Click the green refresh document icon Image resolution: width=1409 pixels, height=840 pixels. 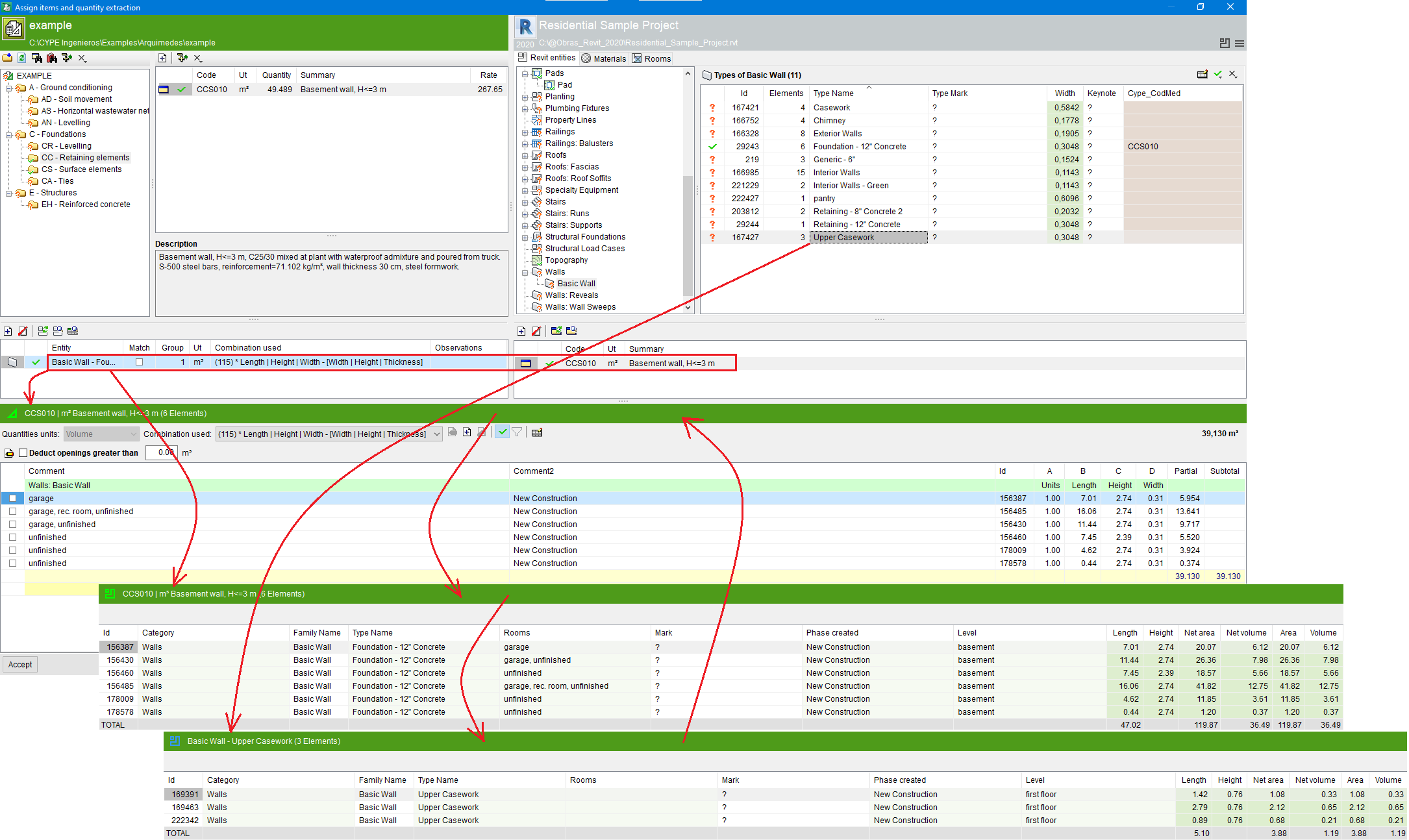point(22,58)
